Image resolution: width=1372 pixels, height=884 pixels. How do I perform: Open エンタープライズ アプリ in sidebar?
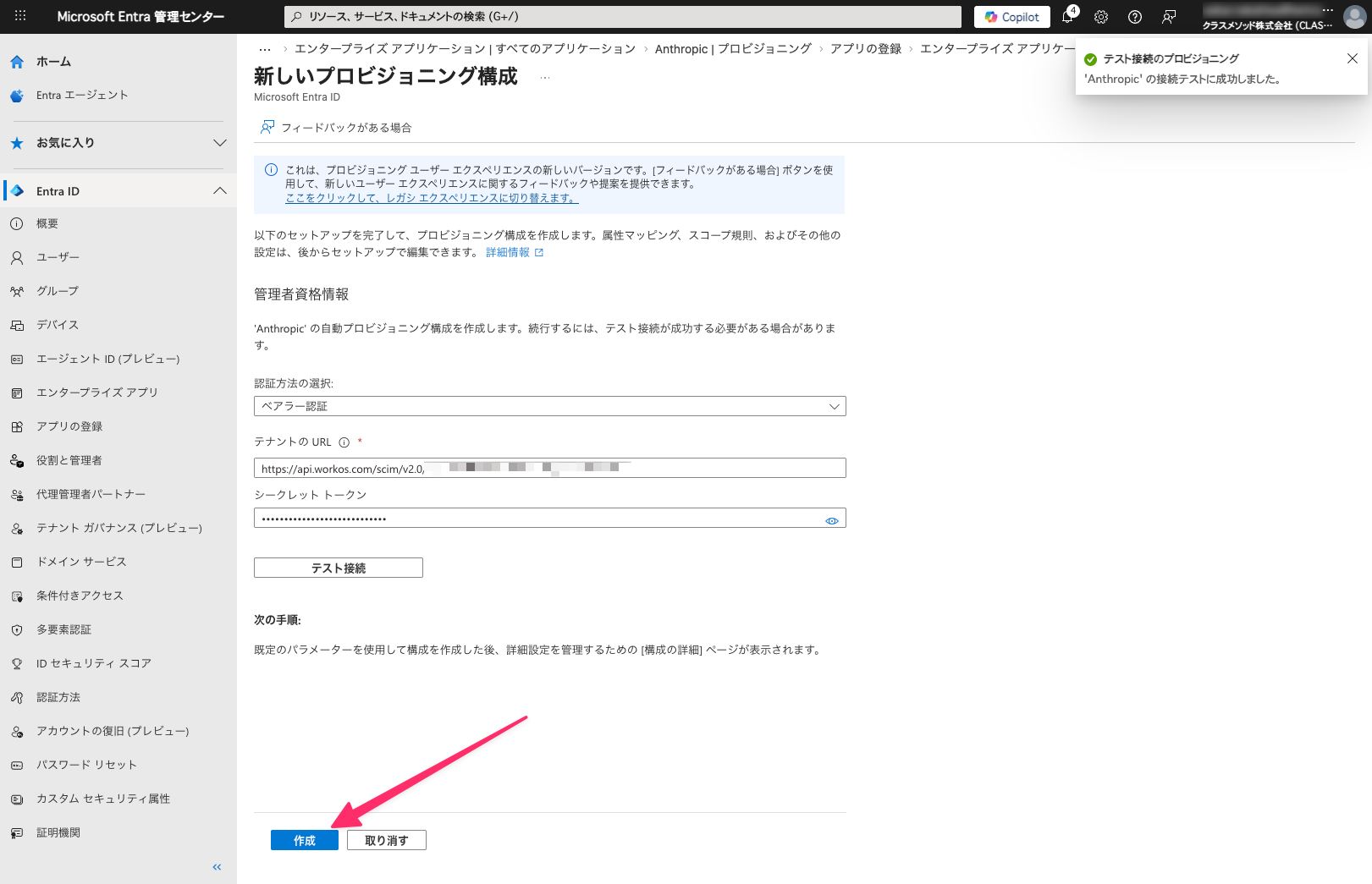[97, 393]
